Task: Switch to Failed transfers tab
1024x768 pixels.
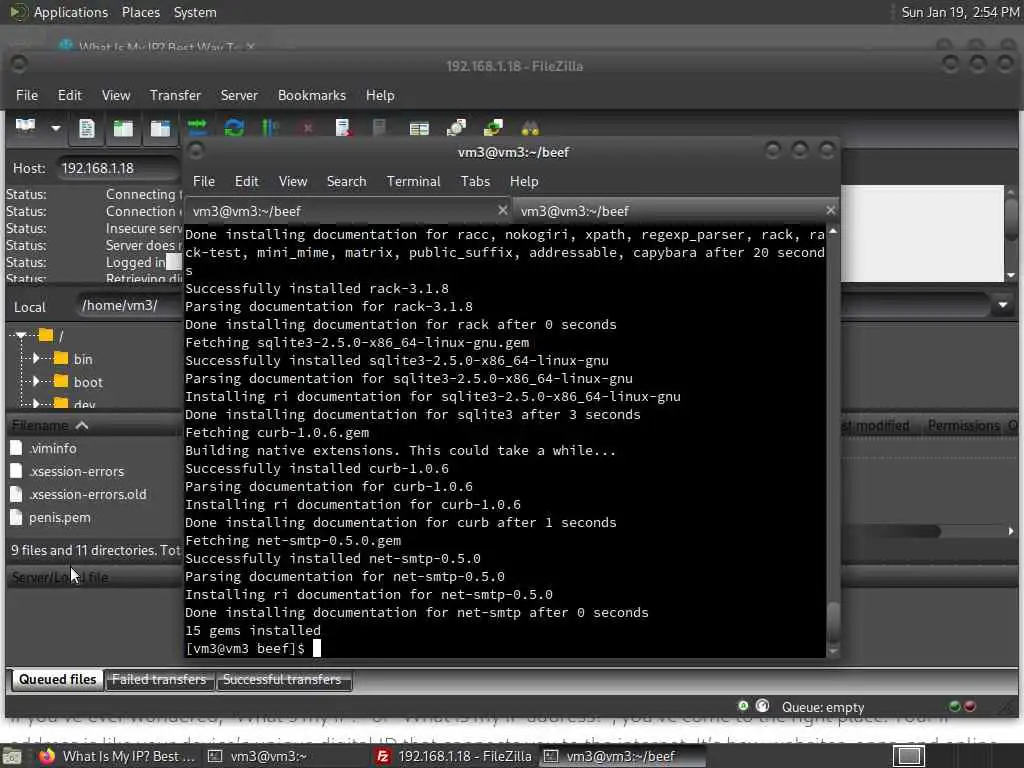Action: pyautogui.click(x=159, y=680)
